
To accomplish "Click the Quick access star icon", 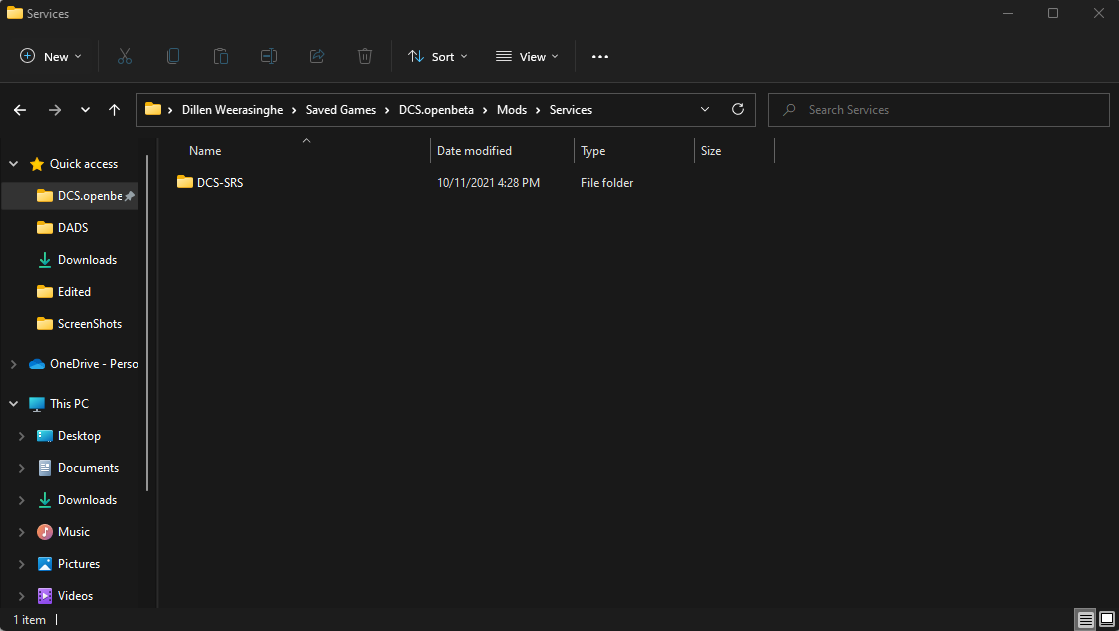I will (37, 164).
